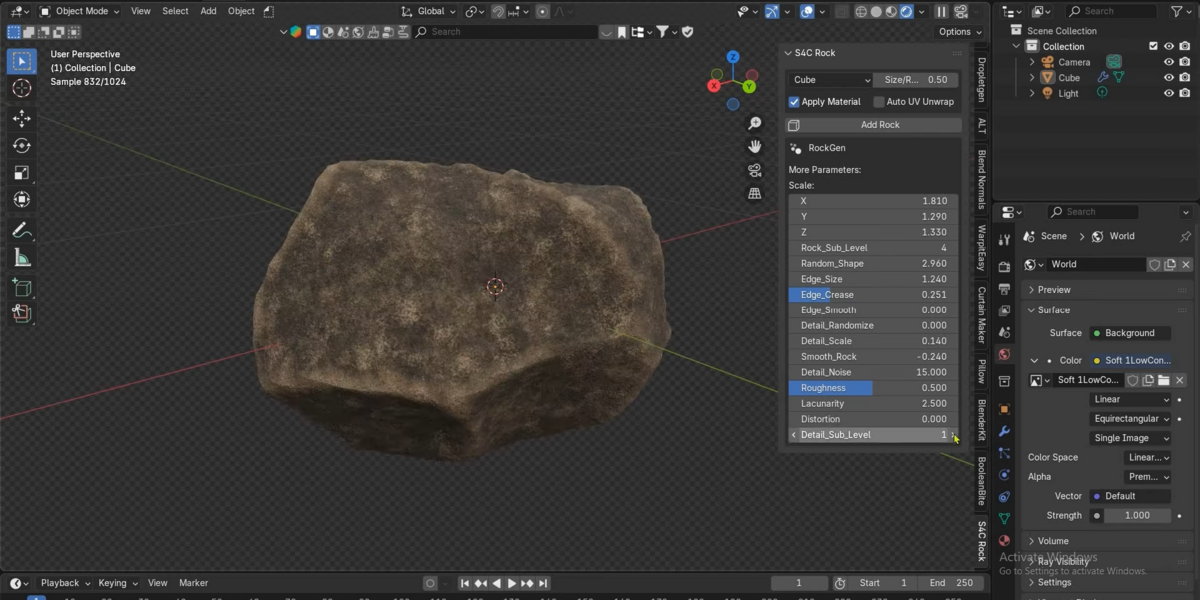Select the Rotate tool in the toolbar
1200x600 pixels.
(x=21, y=146)
